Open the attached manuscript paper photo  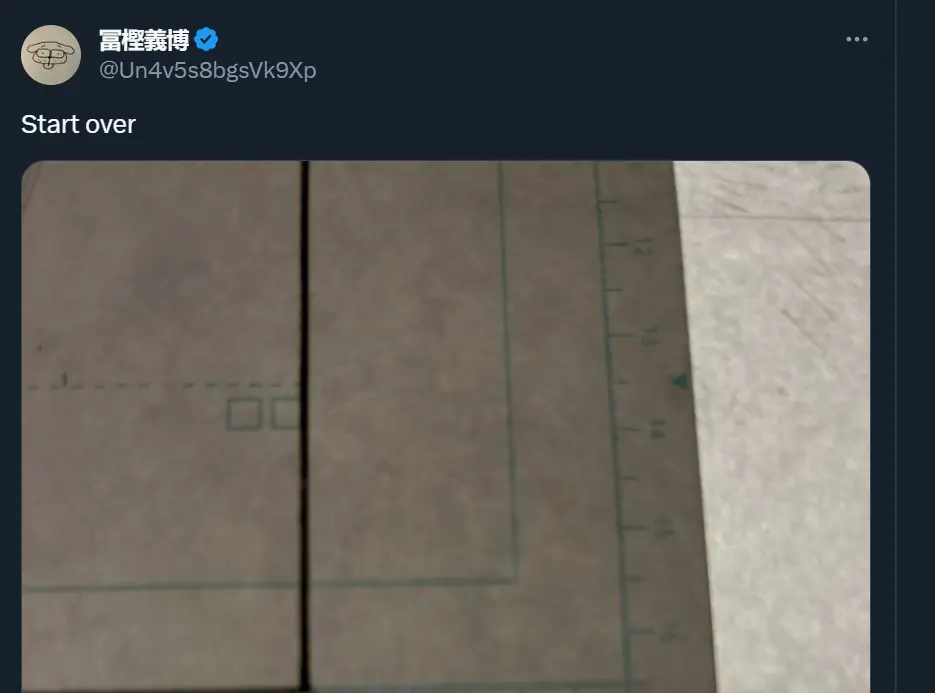445,426
